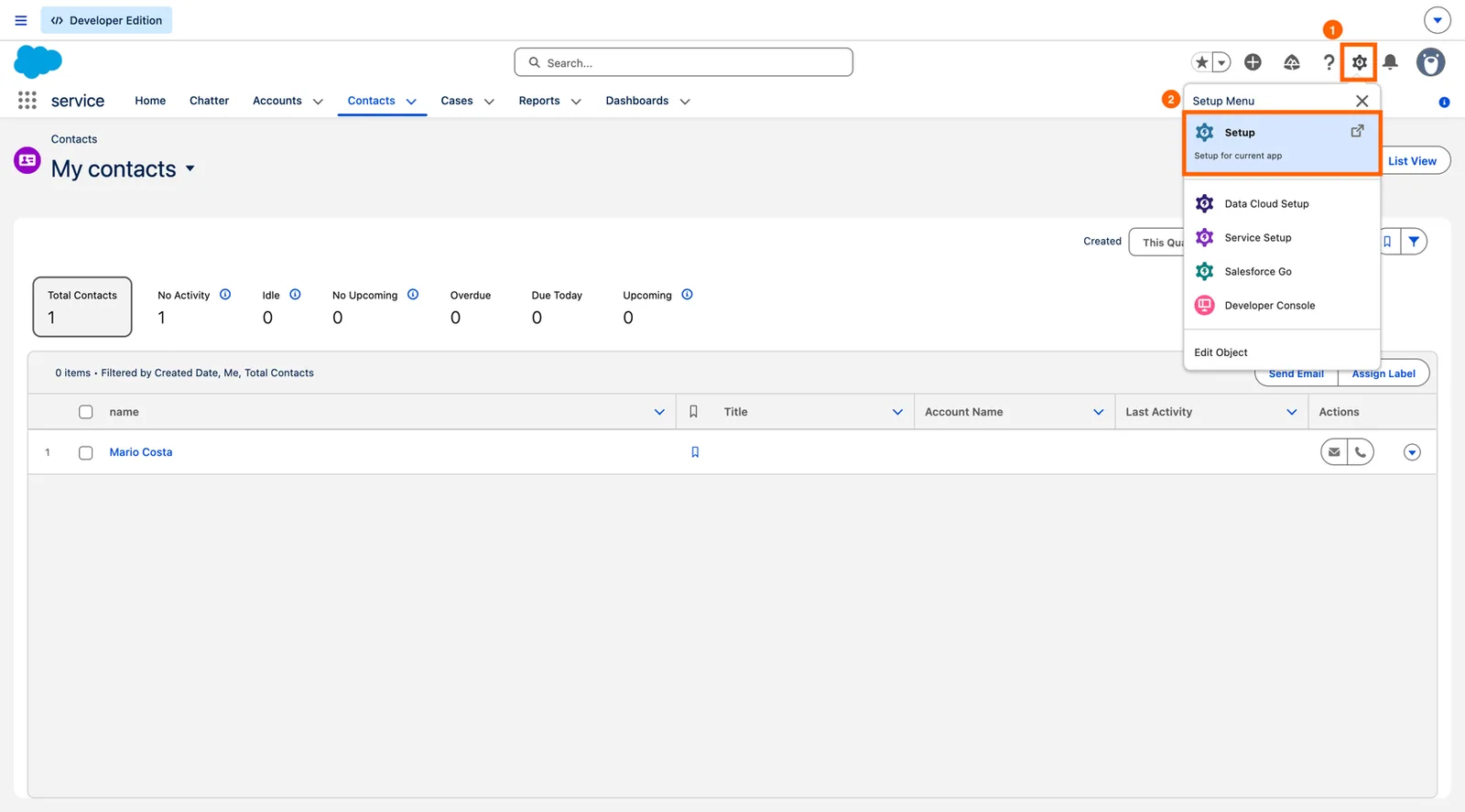The height and width of the screenshot is (812, 1465).
Task: Click the info icon next to Upcoming
Action: pos(687,295)
